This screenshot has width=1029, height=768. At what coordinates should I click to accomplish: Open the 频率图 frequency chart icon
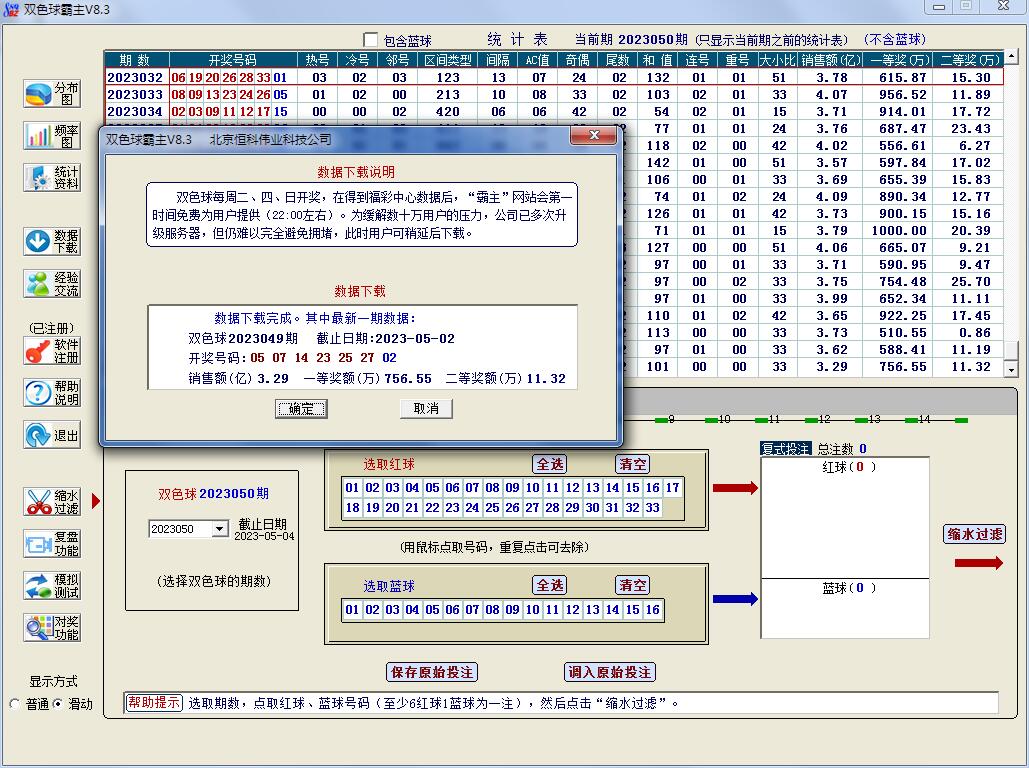[x=52, y=136]
